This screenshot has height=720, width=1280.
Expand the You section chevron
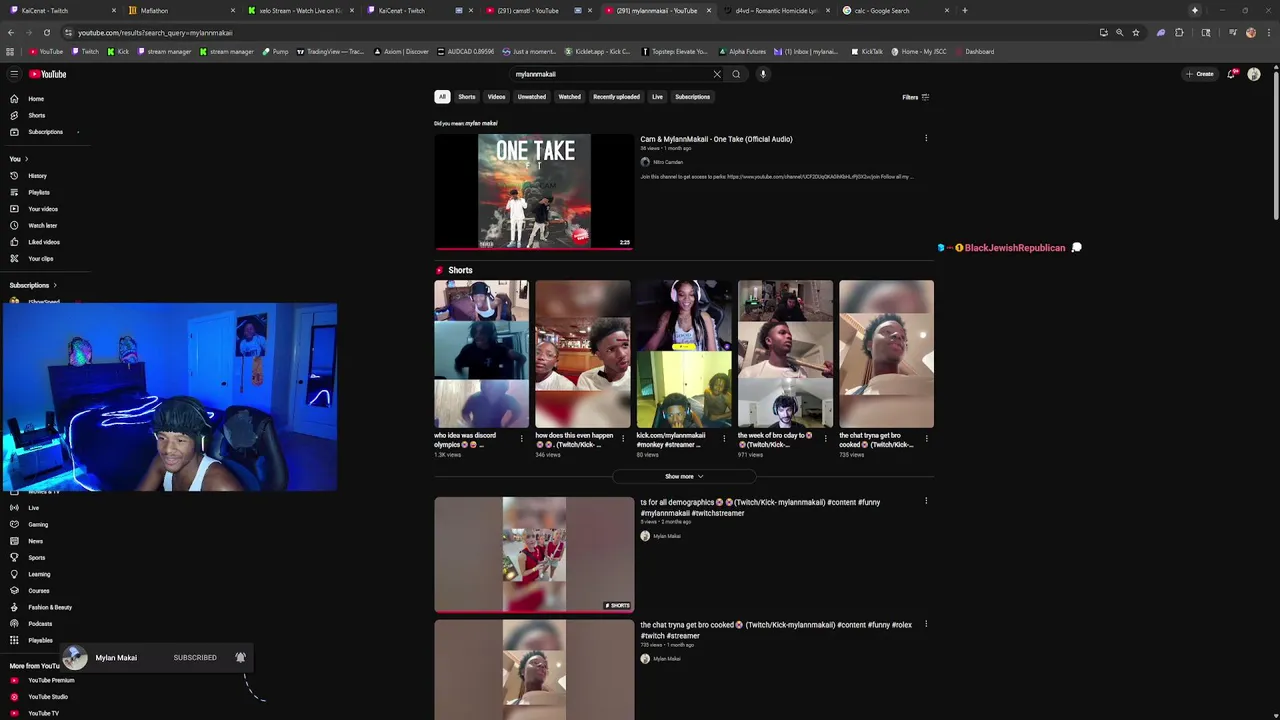coord(26,159)
